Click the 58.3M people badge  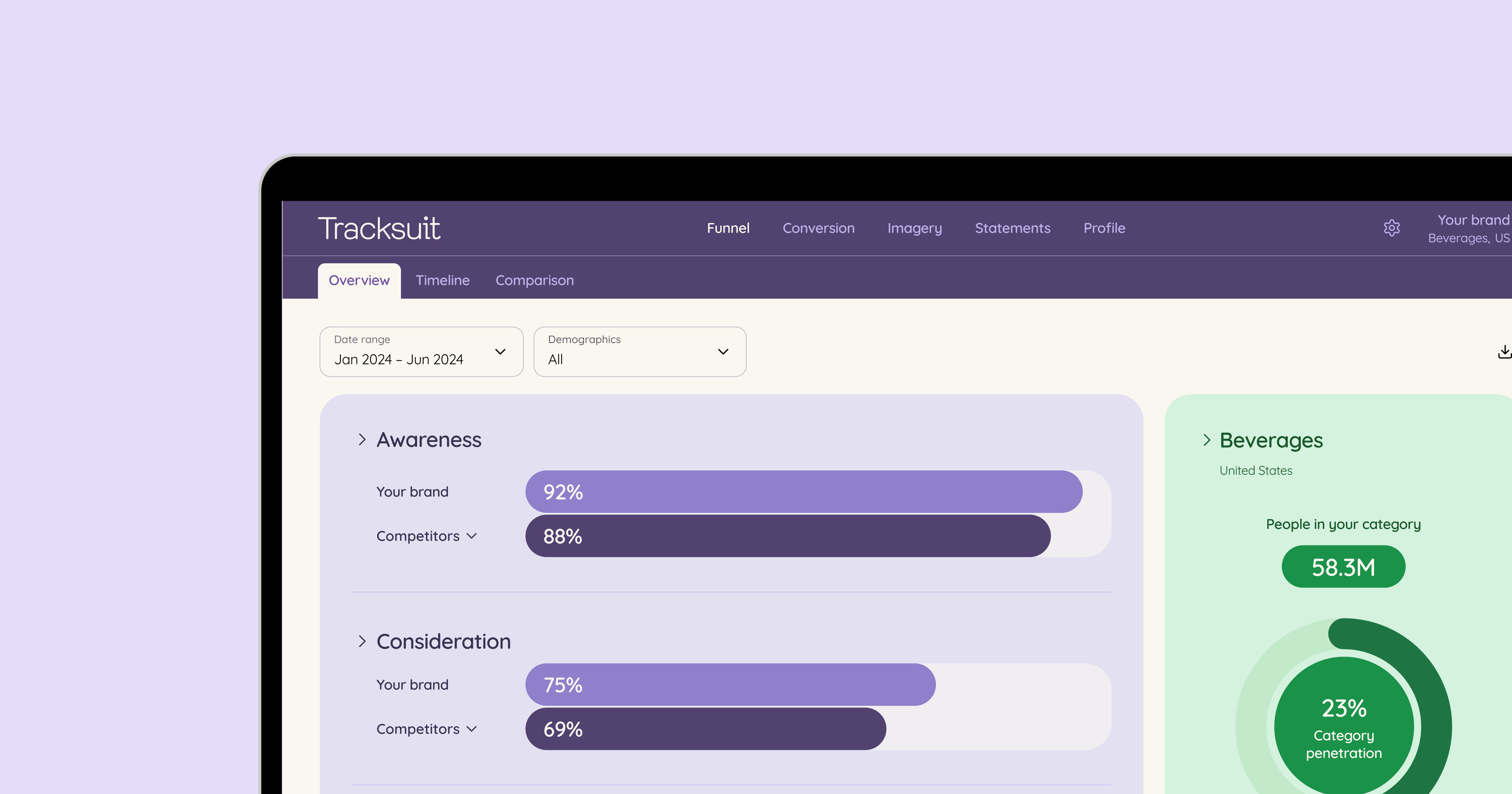tap(1343, 567)
